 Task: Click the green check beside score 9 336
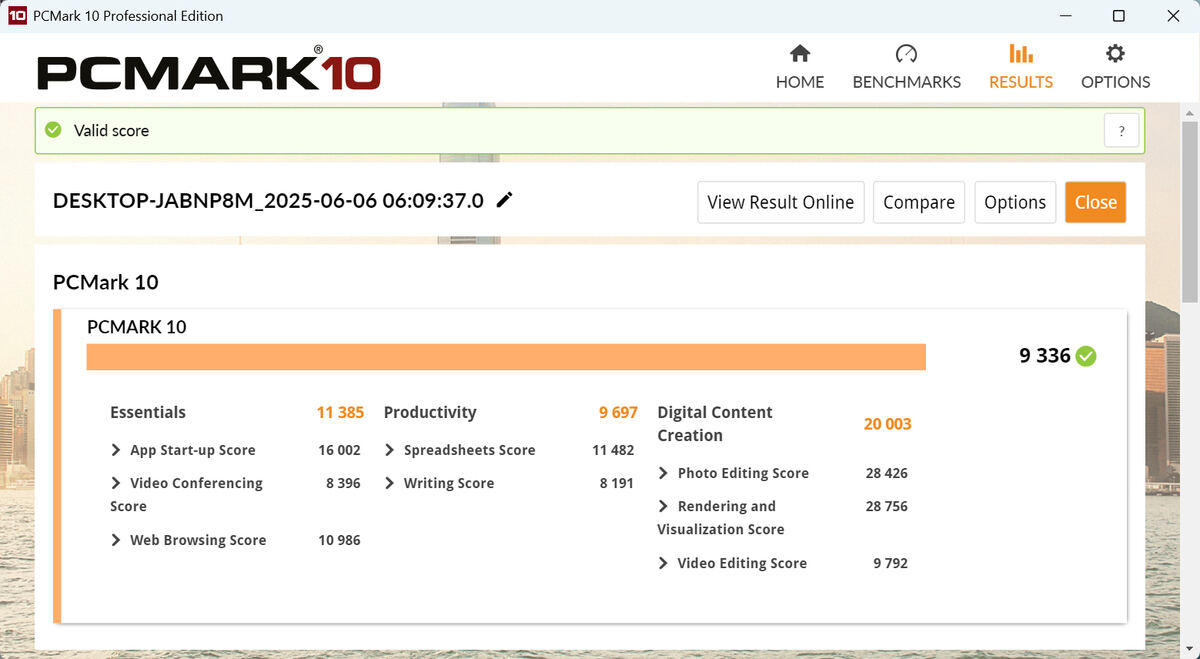[x=1086, y=356]
